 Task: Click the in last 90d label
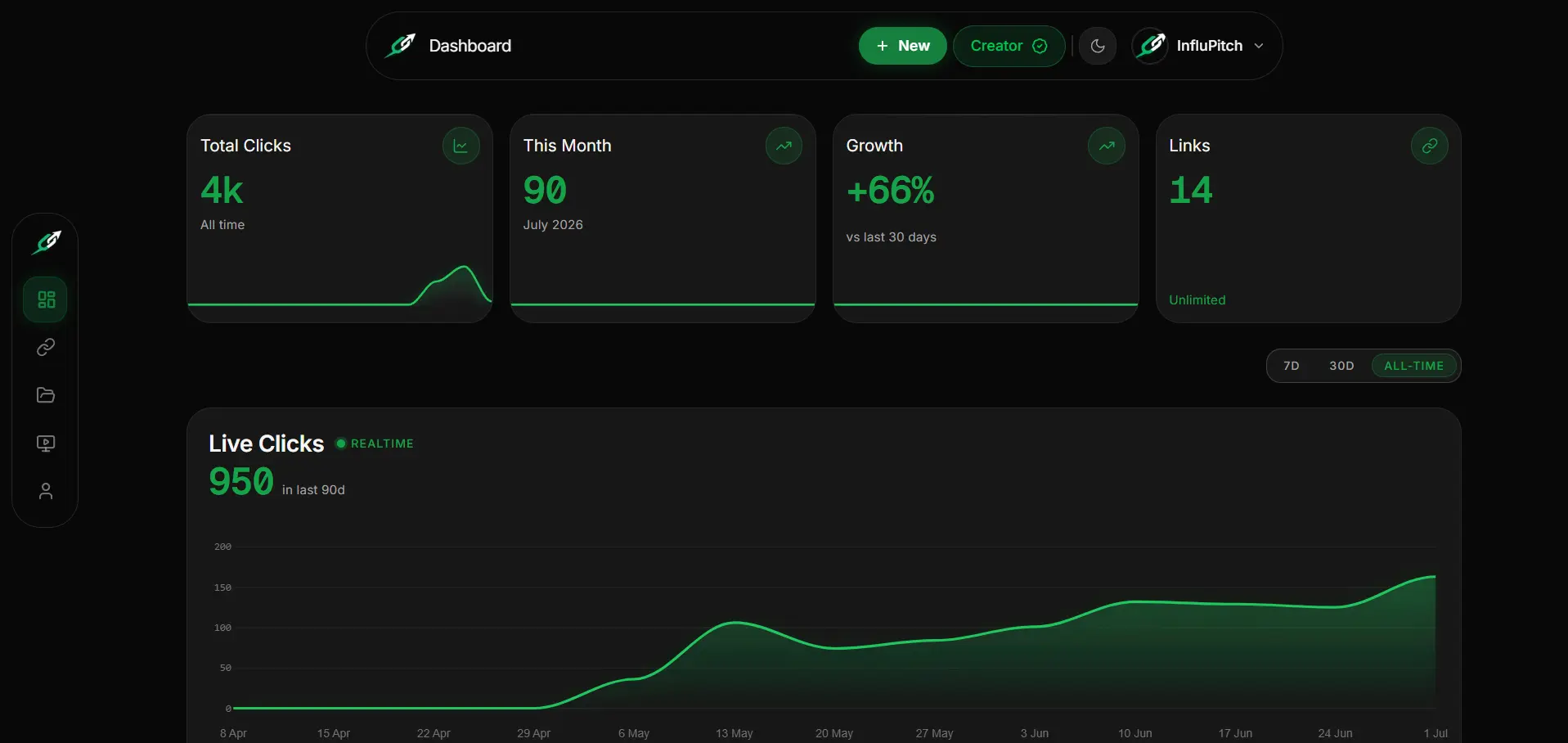coord(313,490)
